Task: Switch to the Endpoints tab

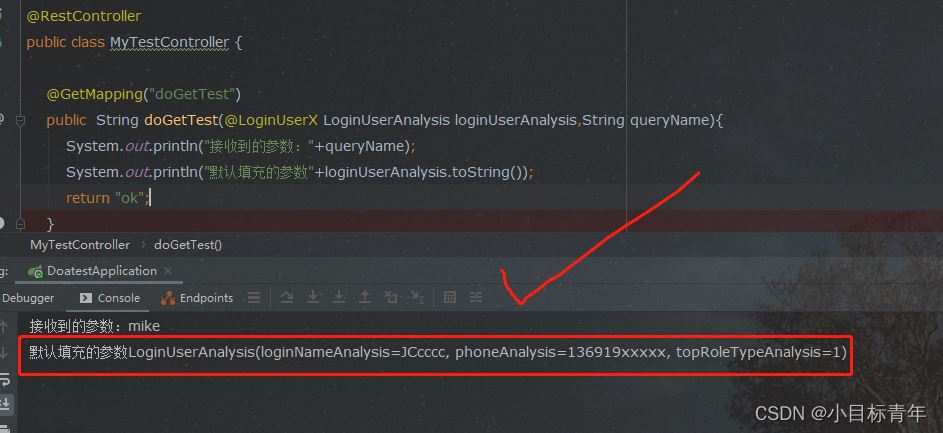Action: [198, 298]
